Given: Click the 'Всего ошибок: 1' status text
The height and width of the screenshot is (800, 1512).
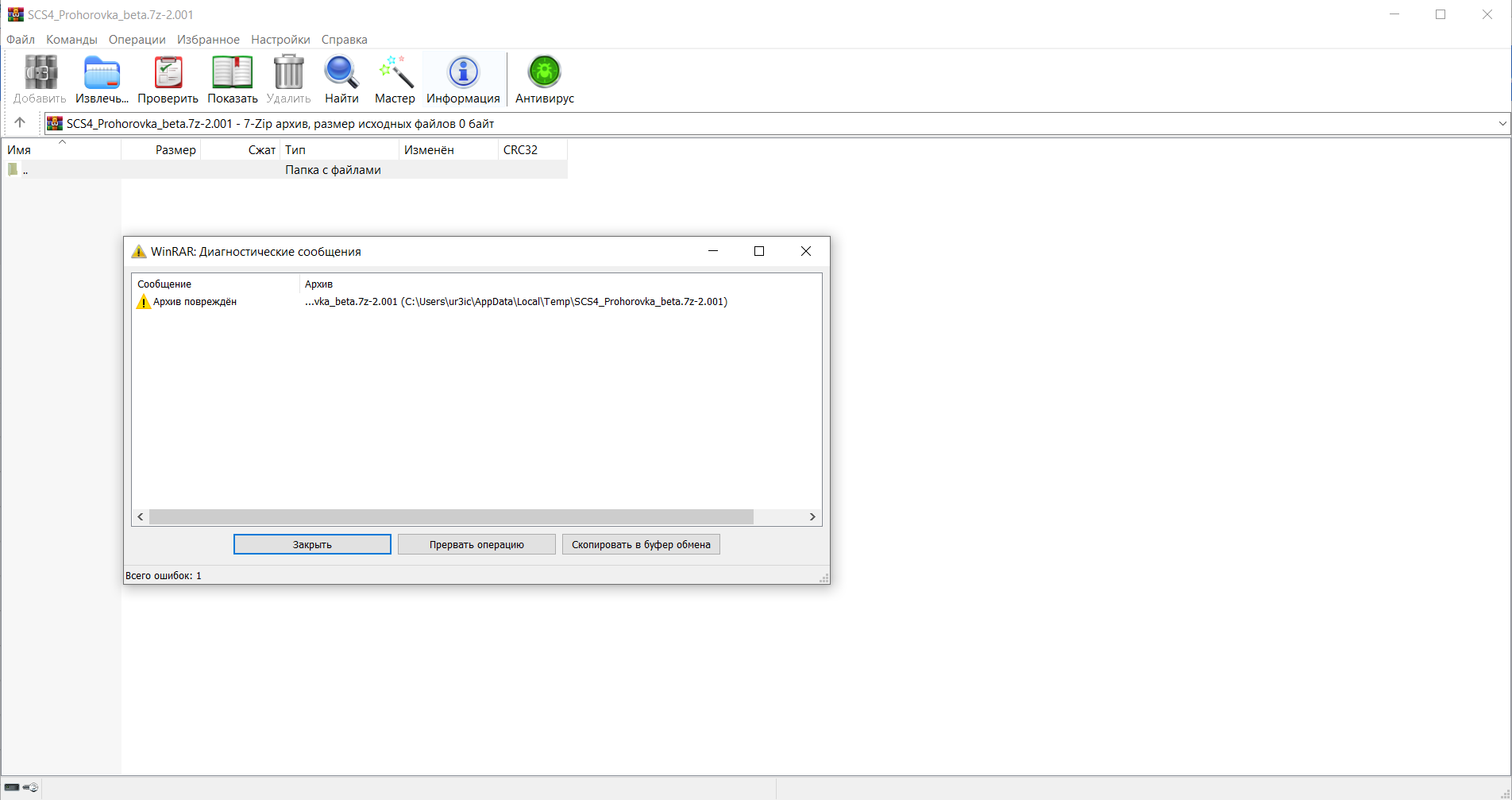Looking at the screenshot, I should click(164, 576).
